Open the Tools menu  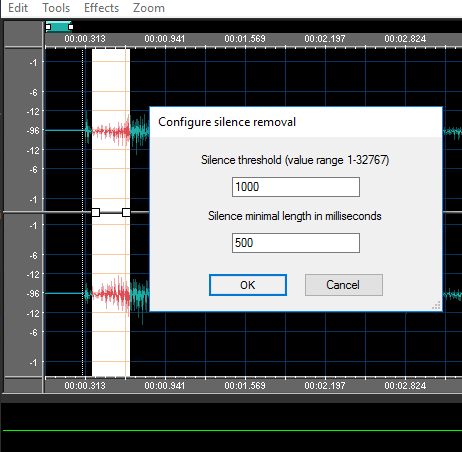click(x=56, y=8)
